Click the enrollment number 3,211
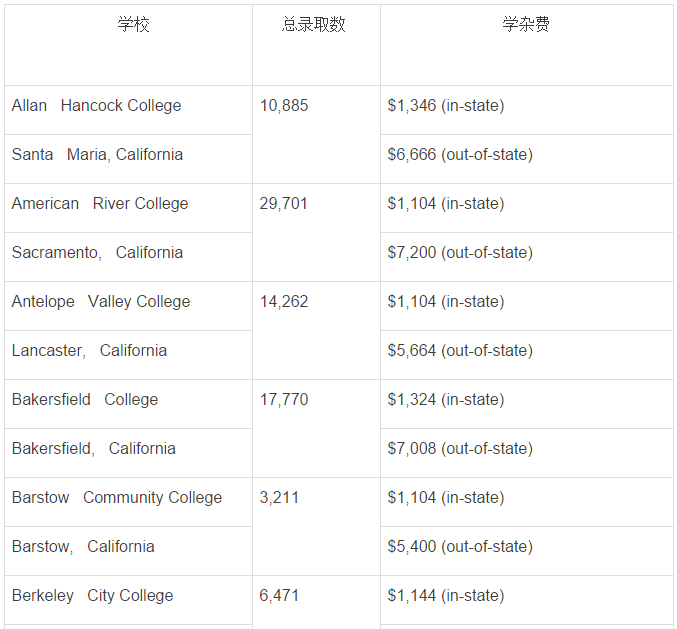Screen dimensions: 677x629 [x=279, y=497]
